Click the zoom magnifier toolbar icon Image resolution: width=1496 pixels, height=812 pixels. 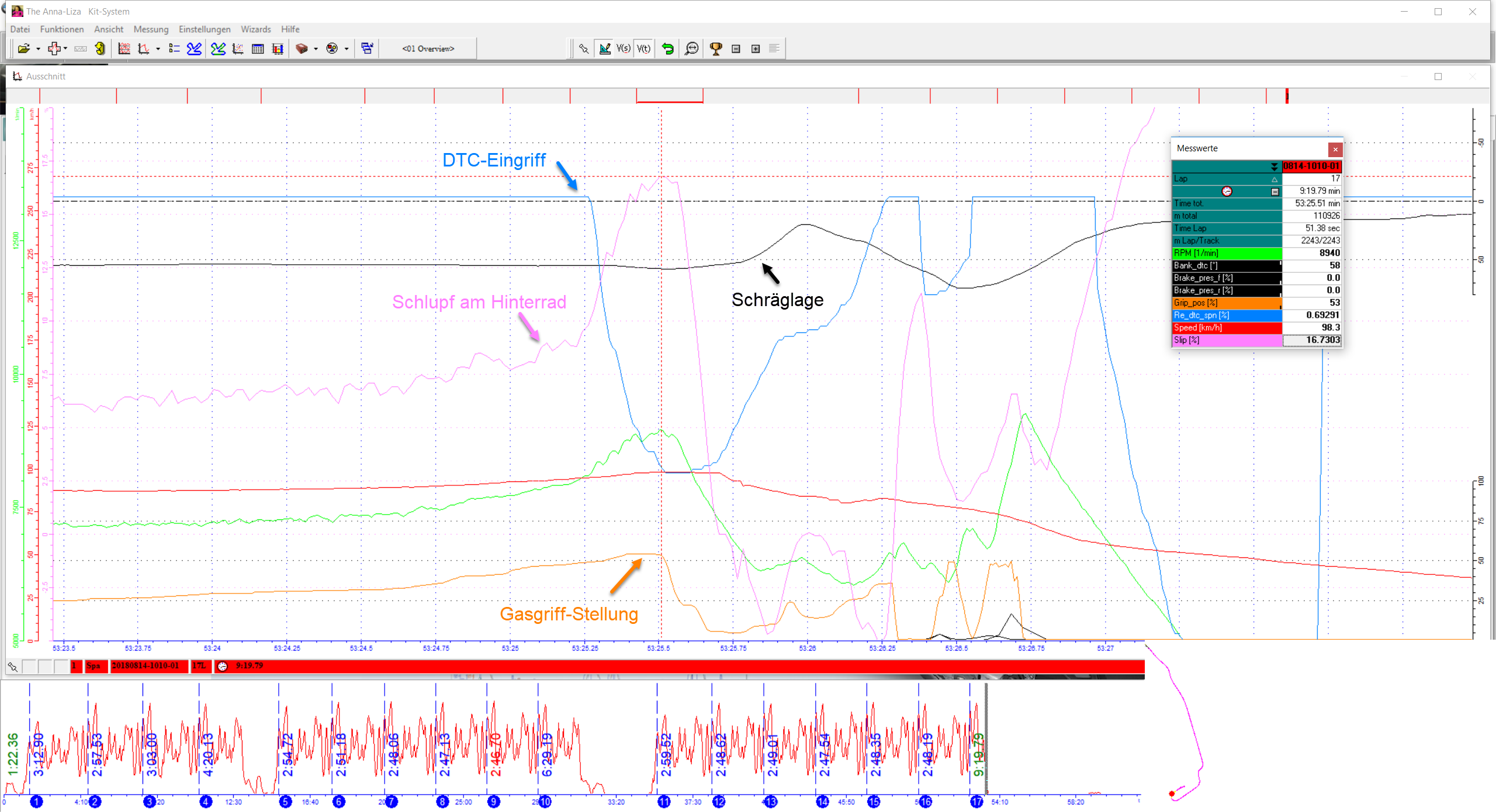[x=691, y=48]
